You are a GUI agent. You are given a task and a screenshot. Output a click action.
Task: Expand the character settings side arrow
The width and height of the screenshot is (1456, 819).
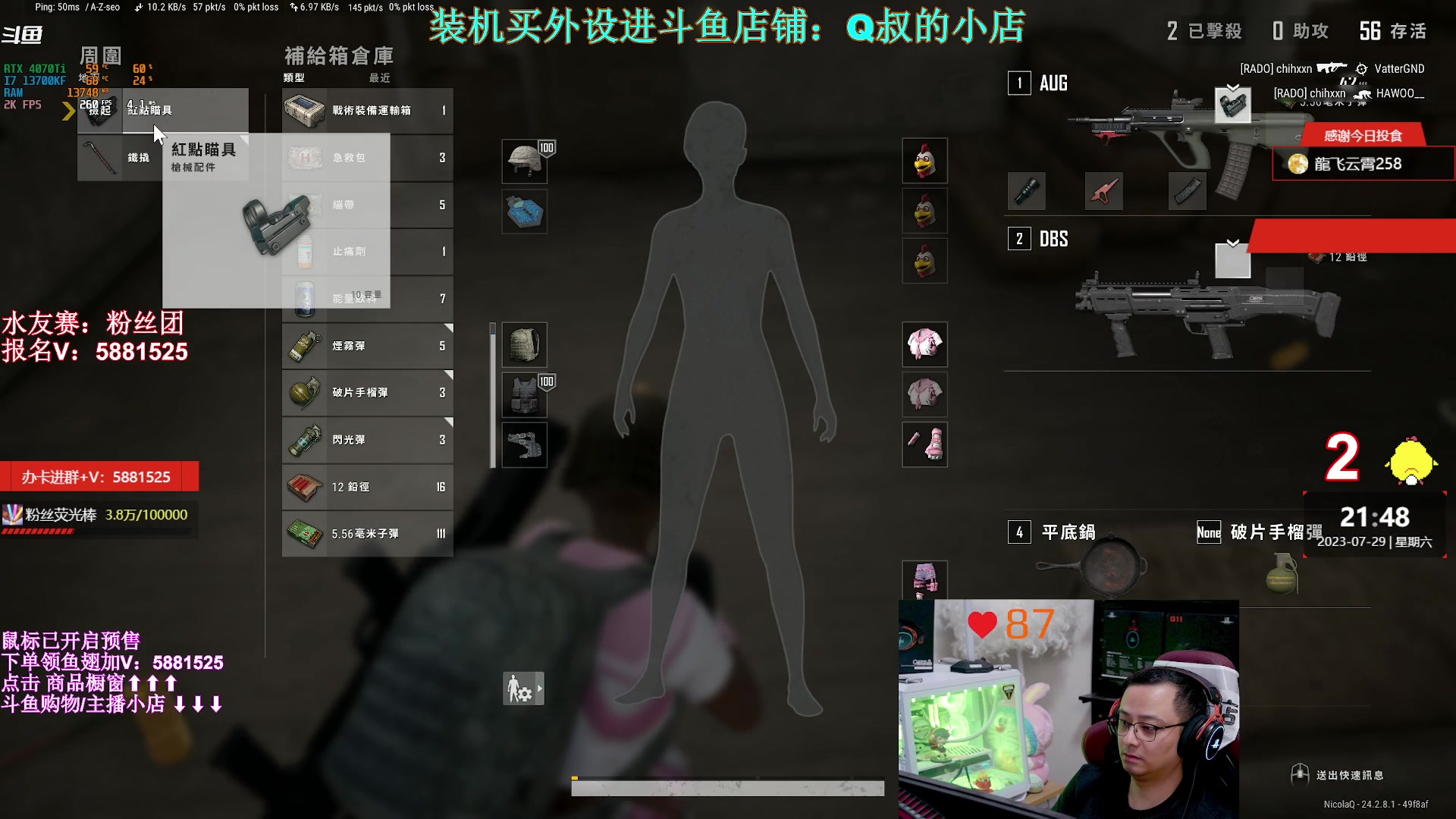coord(540,689)
